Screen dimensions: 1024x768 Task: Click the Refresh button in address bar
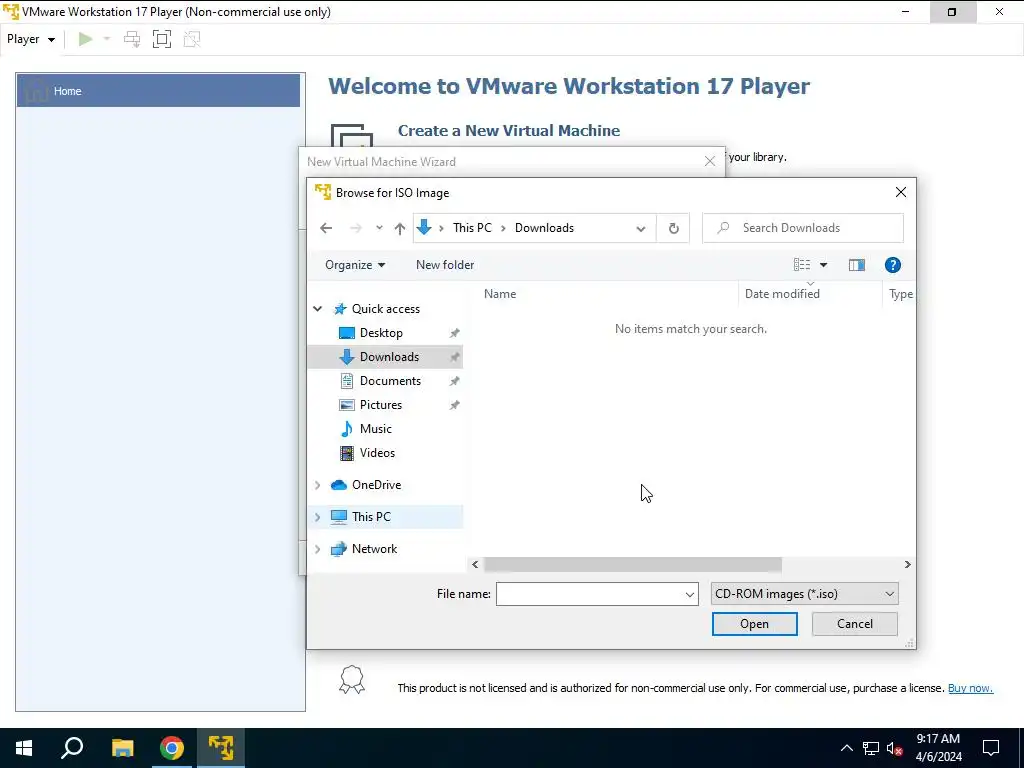[673, 229]
